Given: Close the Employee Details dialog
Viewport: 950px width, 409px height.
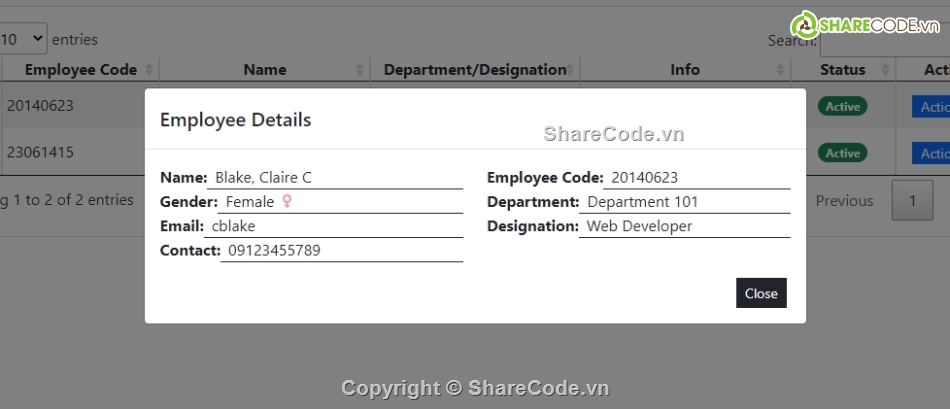Looking at the screenshot, I should click(761, 293).
